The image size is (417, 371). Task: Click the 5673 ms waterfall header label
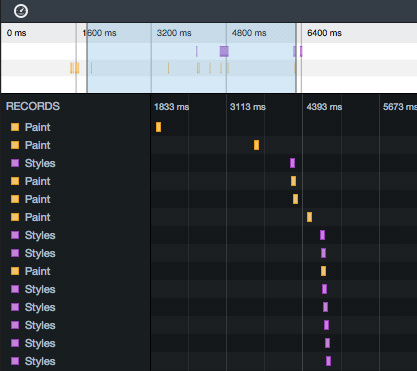click(x=400, y=107)
